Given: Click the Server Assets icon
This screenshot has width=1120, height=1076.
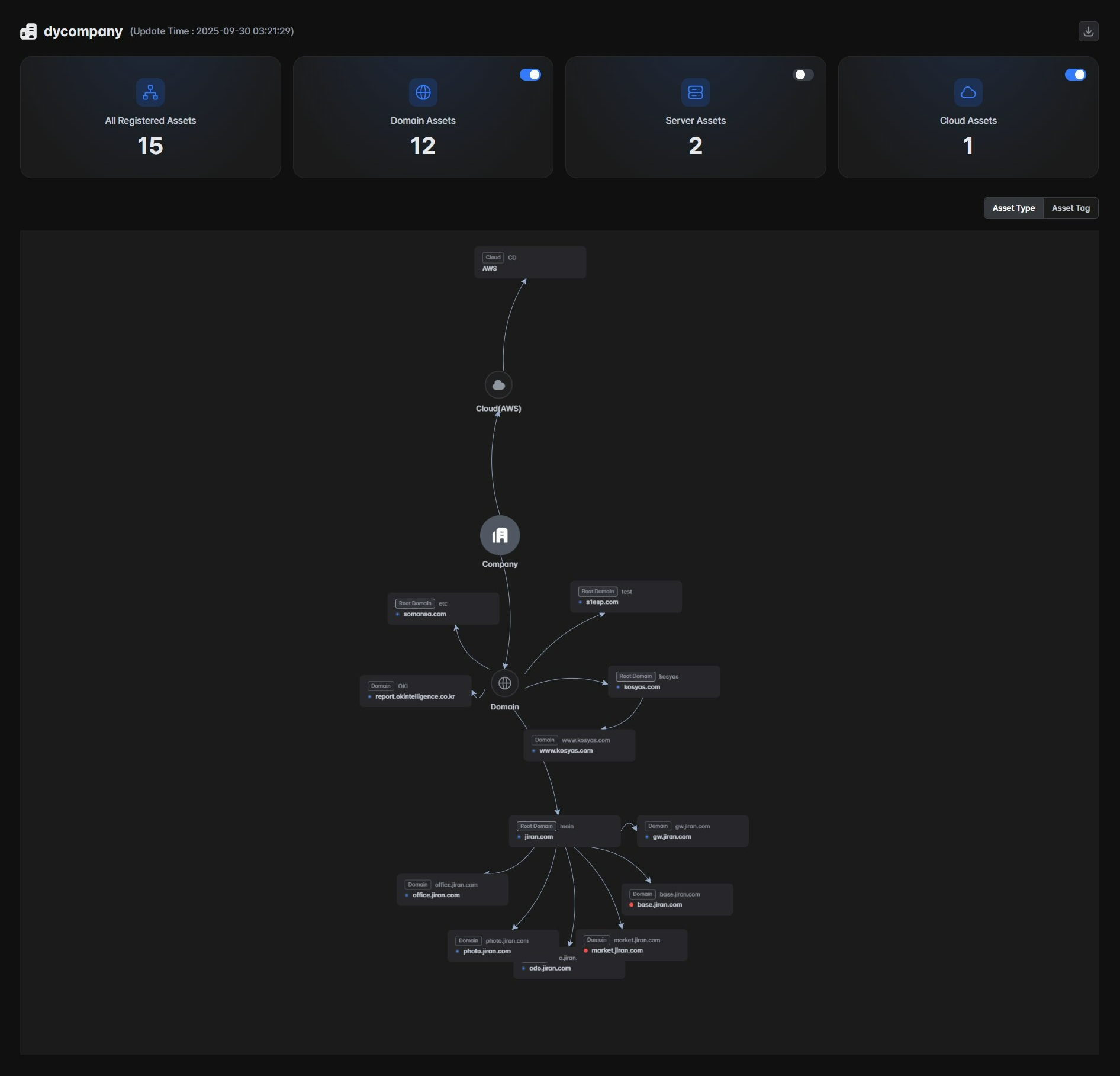Looking at the screenshot, I should pyautogui.click(x=695, y=92).
